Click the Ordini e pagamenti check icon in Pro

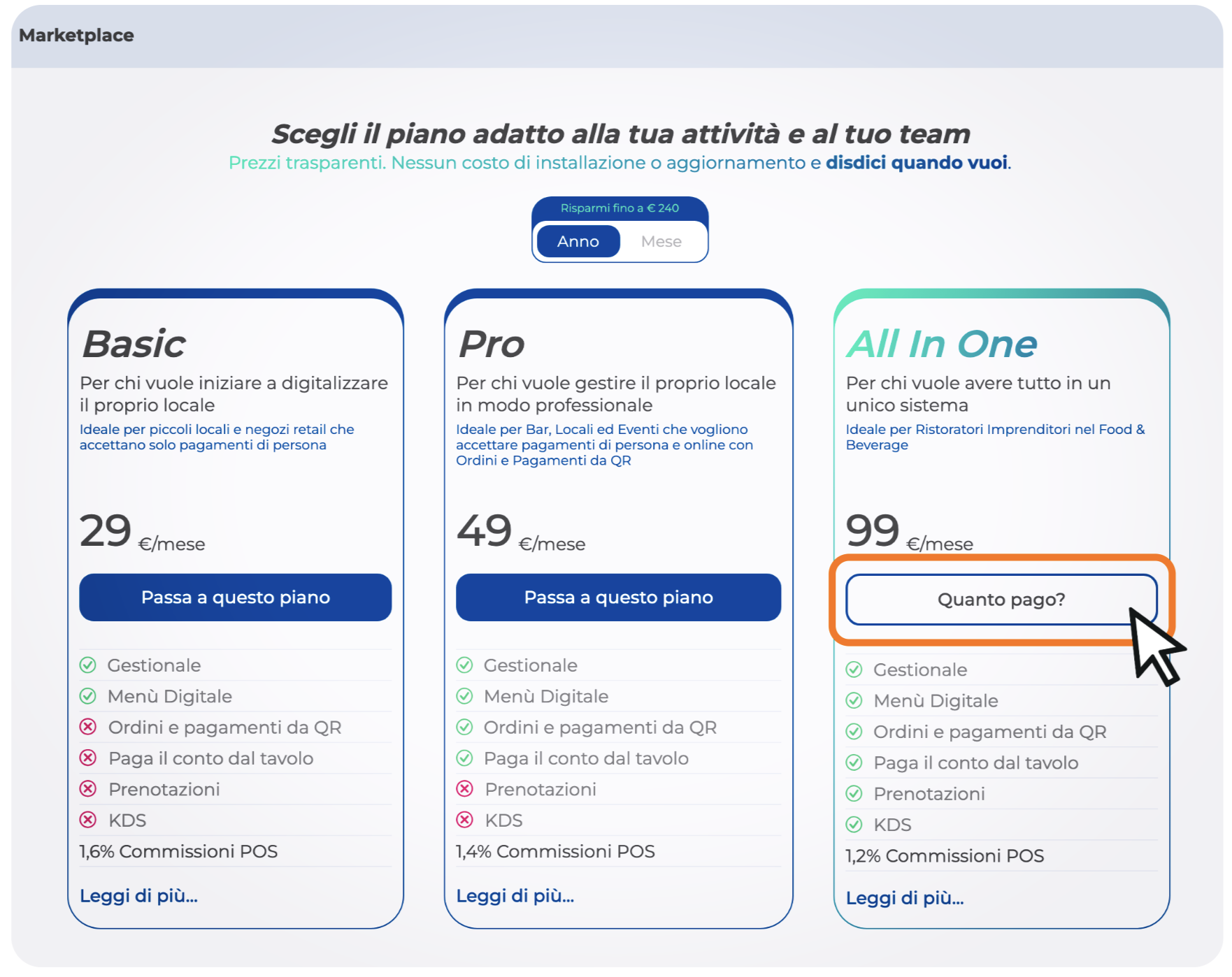coord(465,727)
